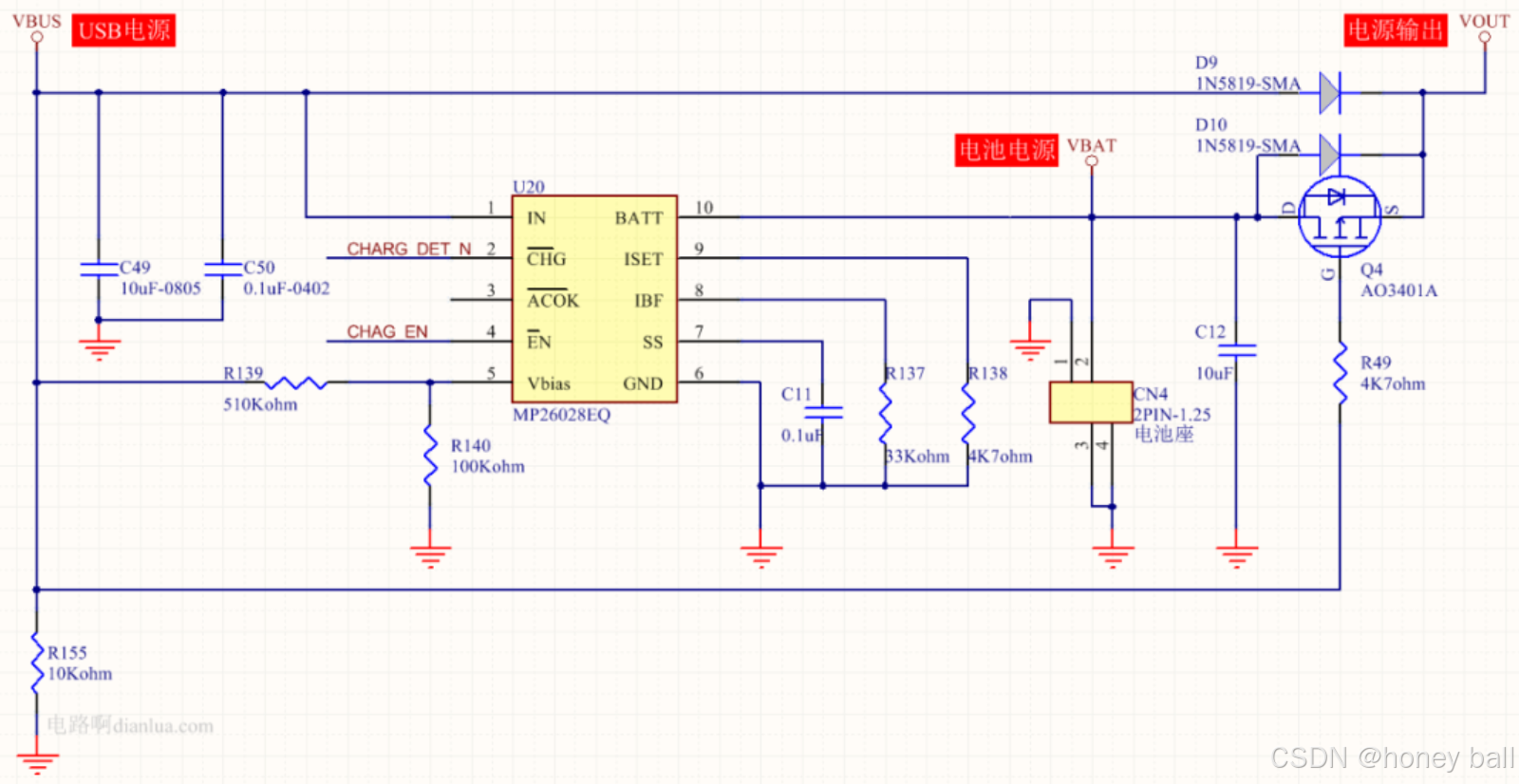Click the ISET pin label
The height and width of the screenshot is (784, 1519).
click(x=643, y=259)
